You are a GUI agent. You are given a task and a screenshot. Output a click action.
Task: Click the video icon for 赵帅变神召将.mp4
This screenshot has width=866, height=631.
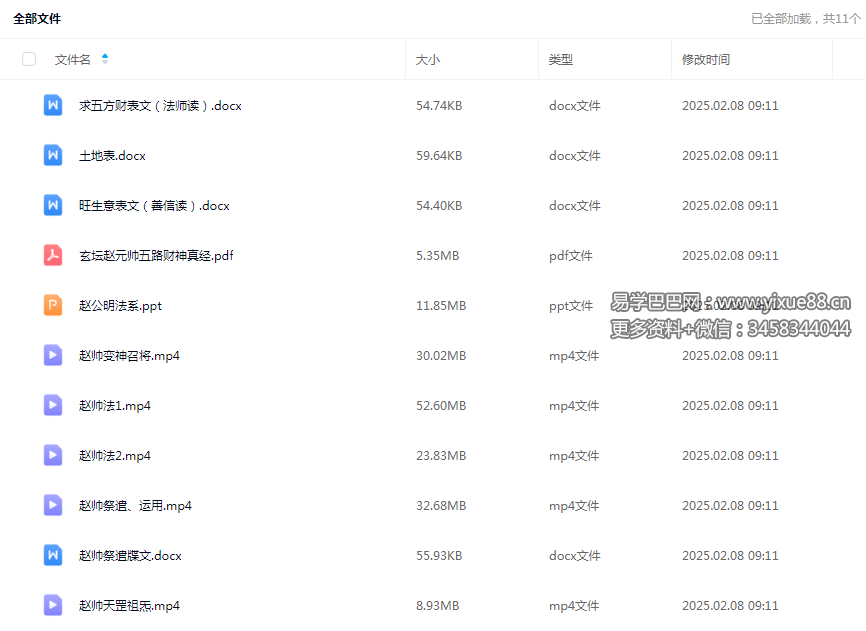pyautogui.click(x=53, y=355)
